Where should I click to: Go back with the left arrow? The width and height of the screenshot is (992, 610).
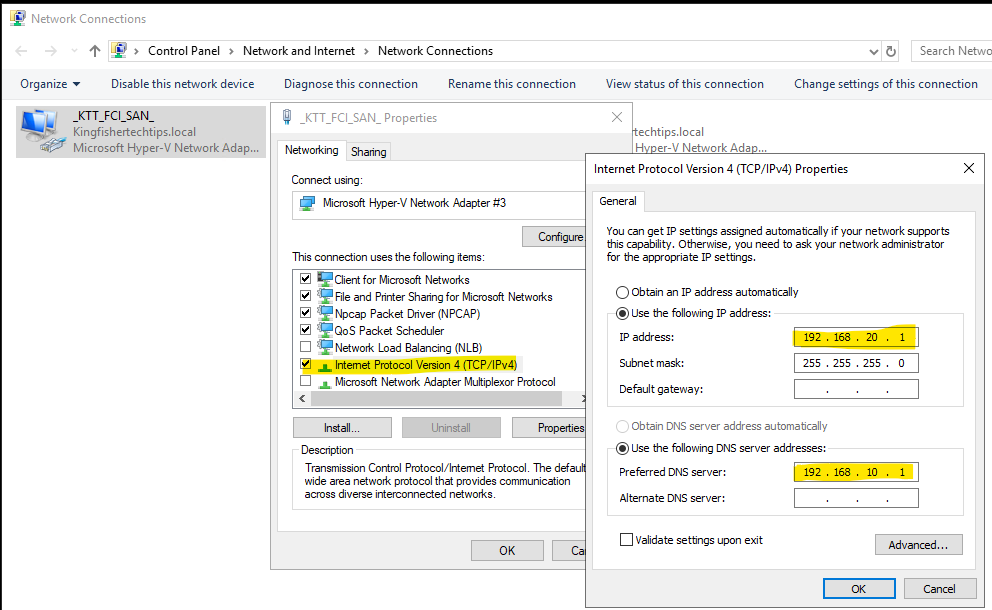click(x=21, y=51)
